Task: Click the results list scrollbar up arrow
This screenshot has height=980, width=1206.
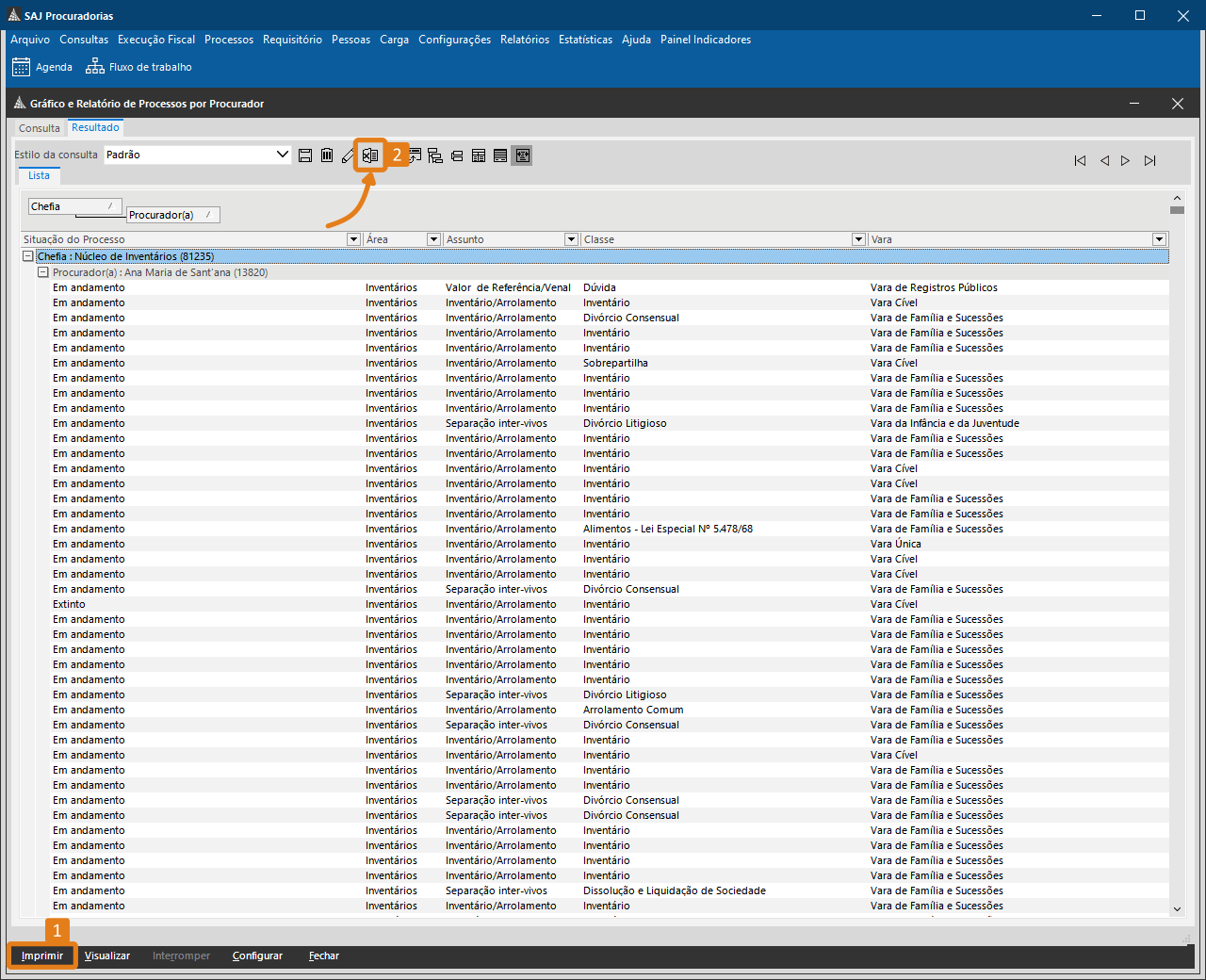Action: click(1177, 197)
